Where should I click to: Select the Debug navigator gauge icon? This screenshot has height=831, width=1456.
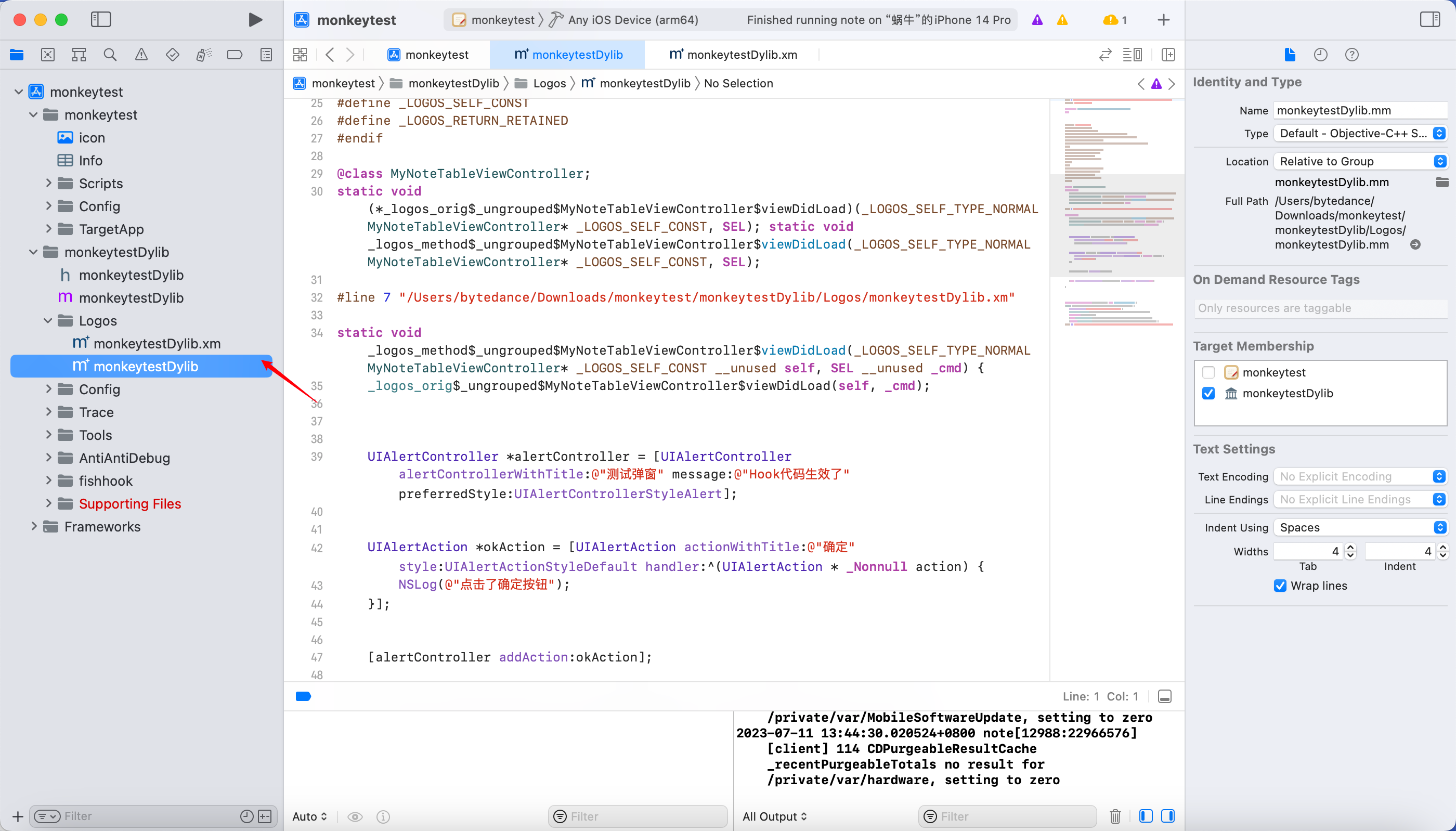pyautogui.click(x=203, y=54)
